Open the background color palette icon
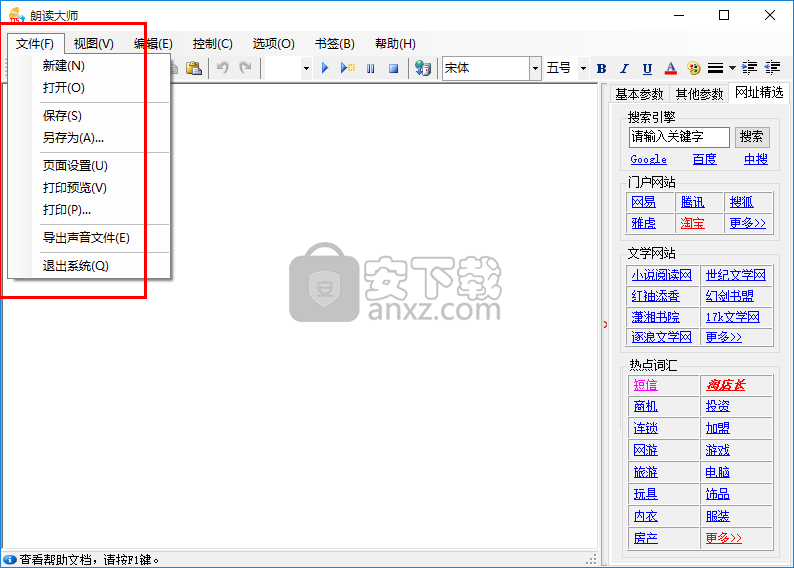 pos(694,68)
